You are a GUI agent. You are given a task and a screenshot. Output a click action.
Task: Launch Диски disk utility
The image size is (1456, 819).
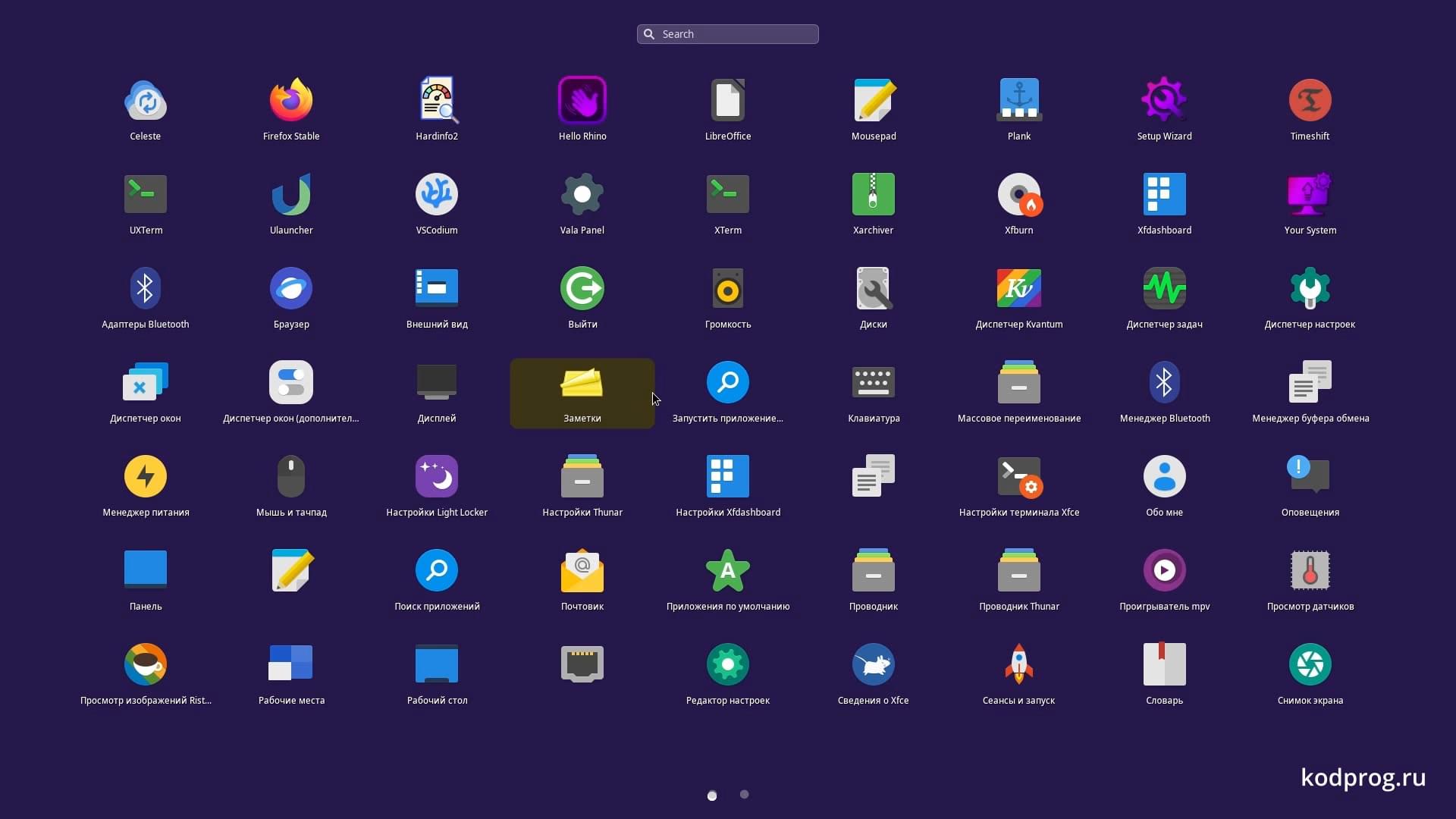tap(874, 288)
